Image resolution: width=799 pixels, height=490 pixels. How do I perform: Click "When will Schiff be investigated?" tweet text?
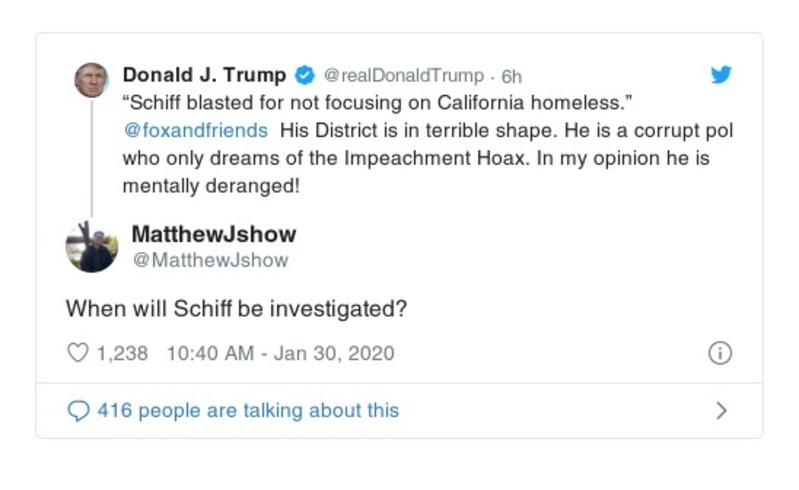(236, 308)
